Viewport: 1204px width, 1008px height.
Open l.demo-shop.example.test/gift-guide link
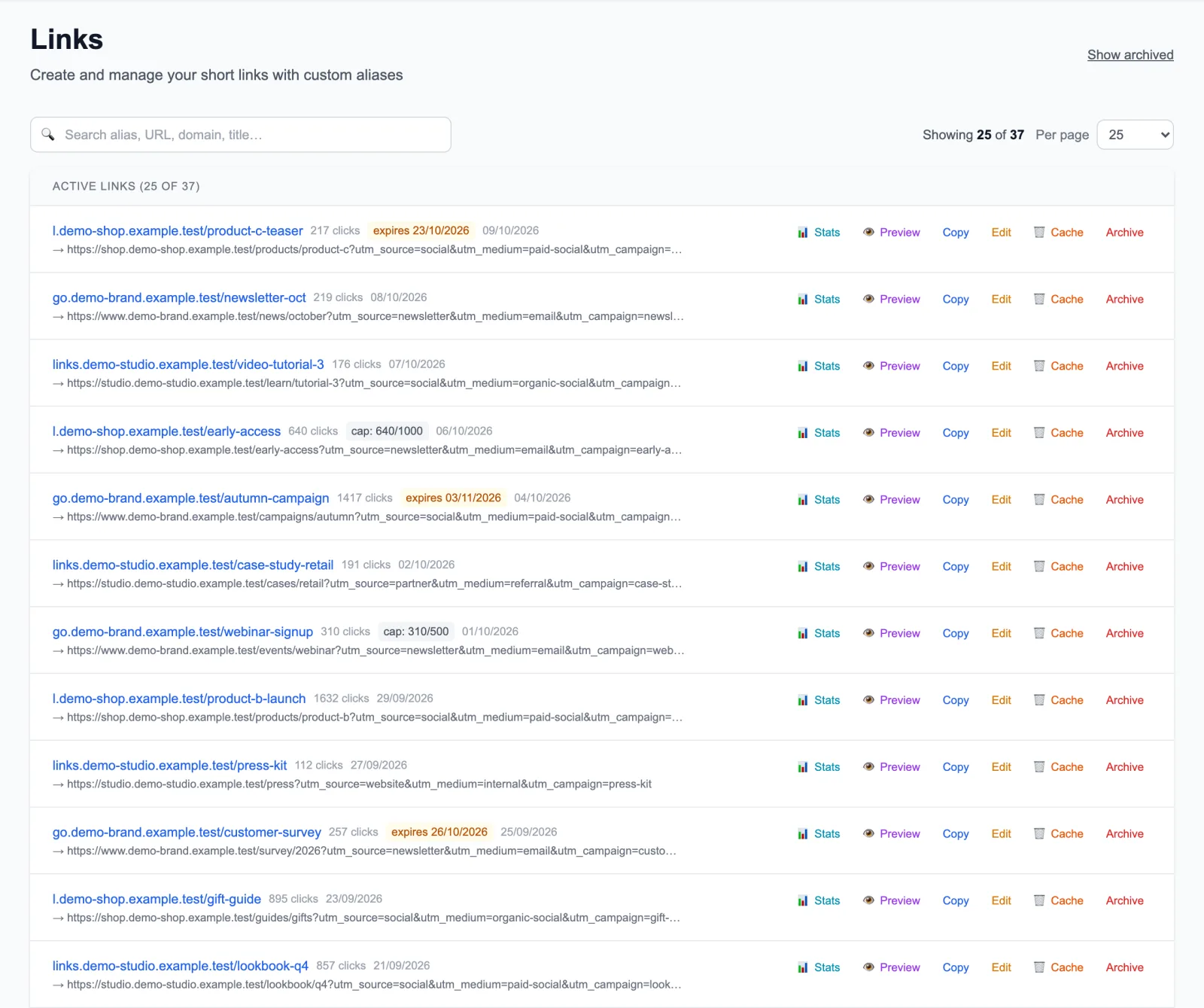pos(157,900)
